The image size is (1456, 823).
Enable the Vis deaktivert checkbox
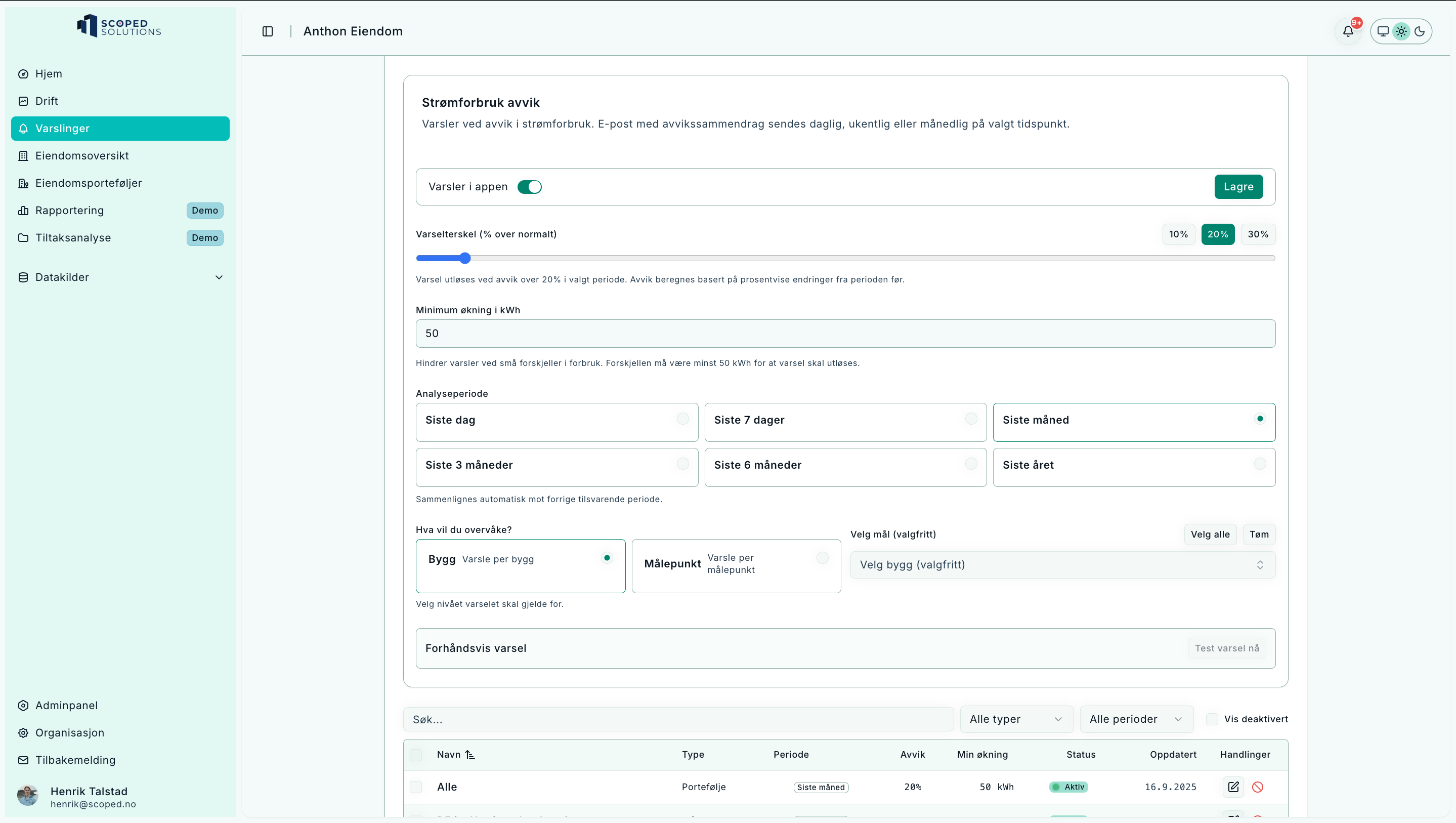[x=1212, y=719]
